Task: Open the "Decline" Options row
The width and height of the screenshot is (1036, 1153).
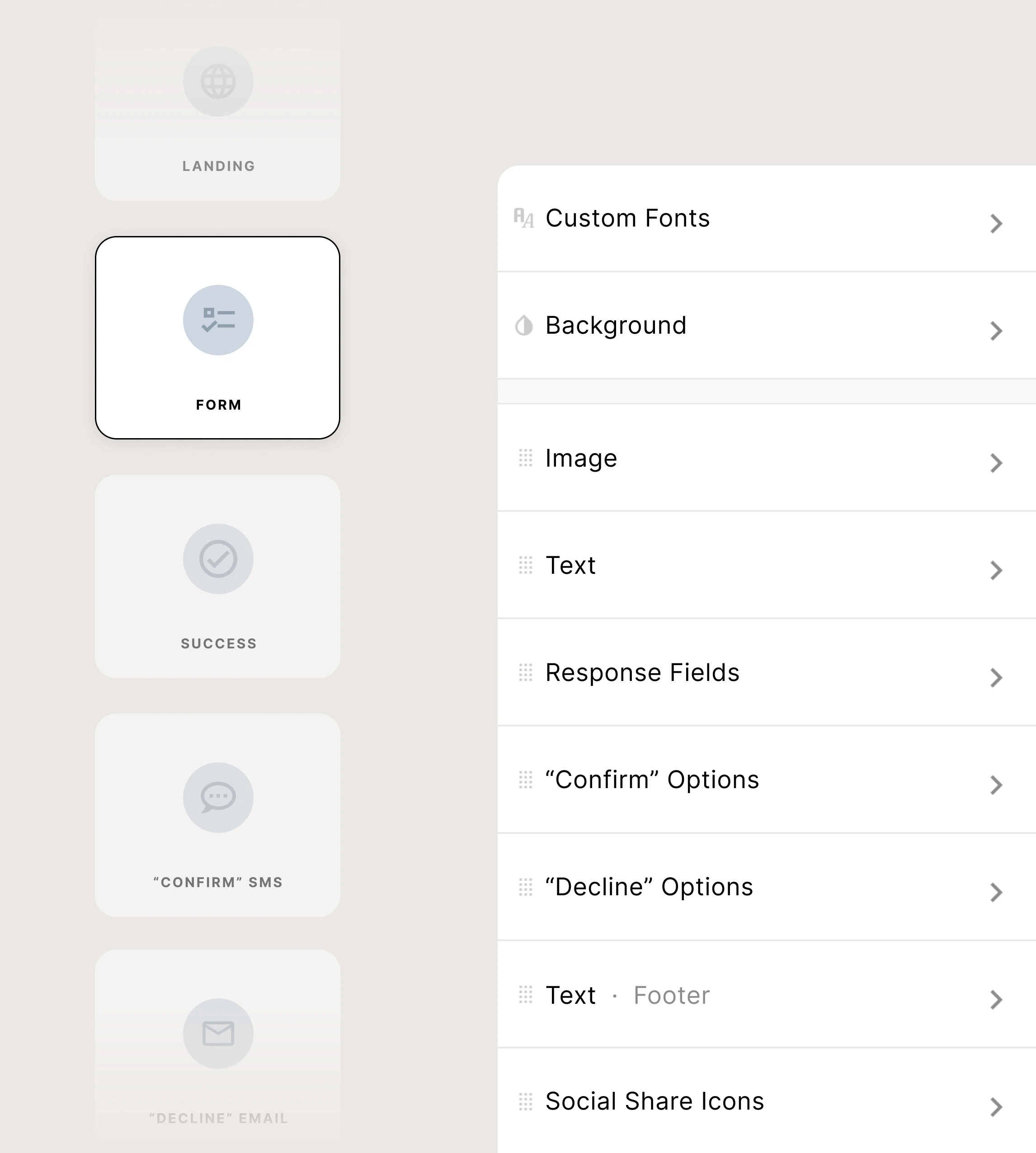Action: (740, 887)
